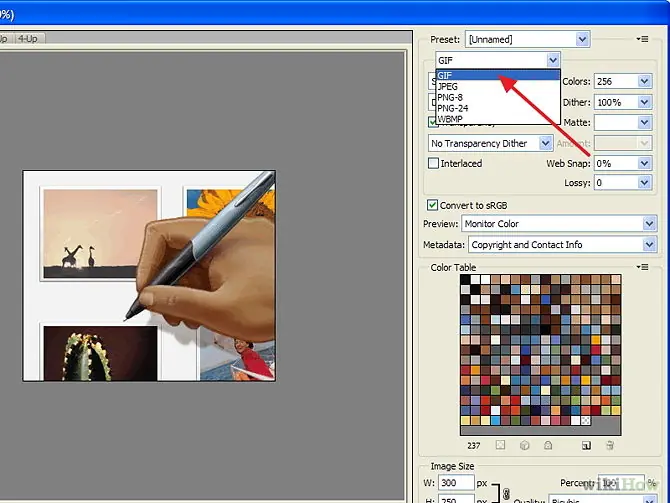Choose PNG-8 in the format list
Viewport: 670px width, 503px height.
point(498,97)
